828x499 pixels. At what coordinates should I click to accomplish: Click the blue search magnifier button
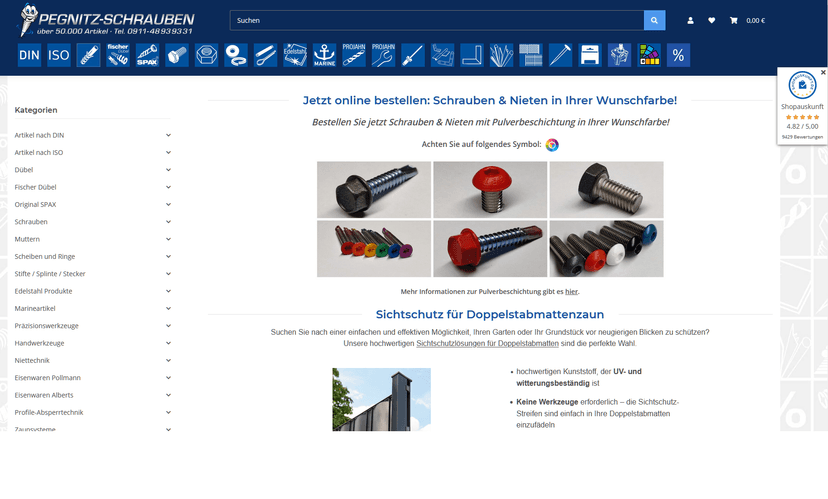654,20
